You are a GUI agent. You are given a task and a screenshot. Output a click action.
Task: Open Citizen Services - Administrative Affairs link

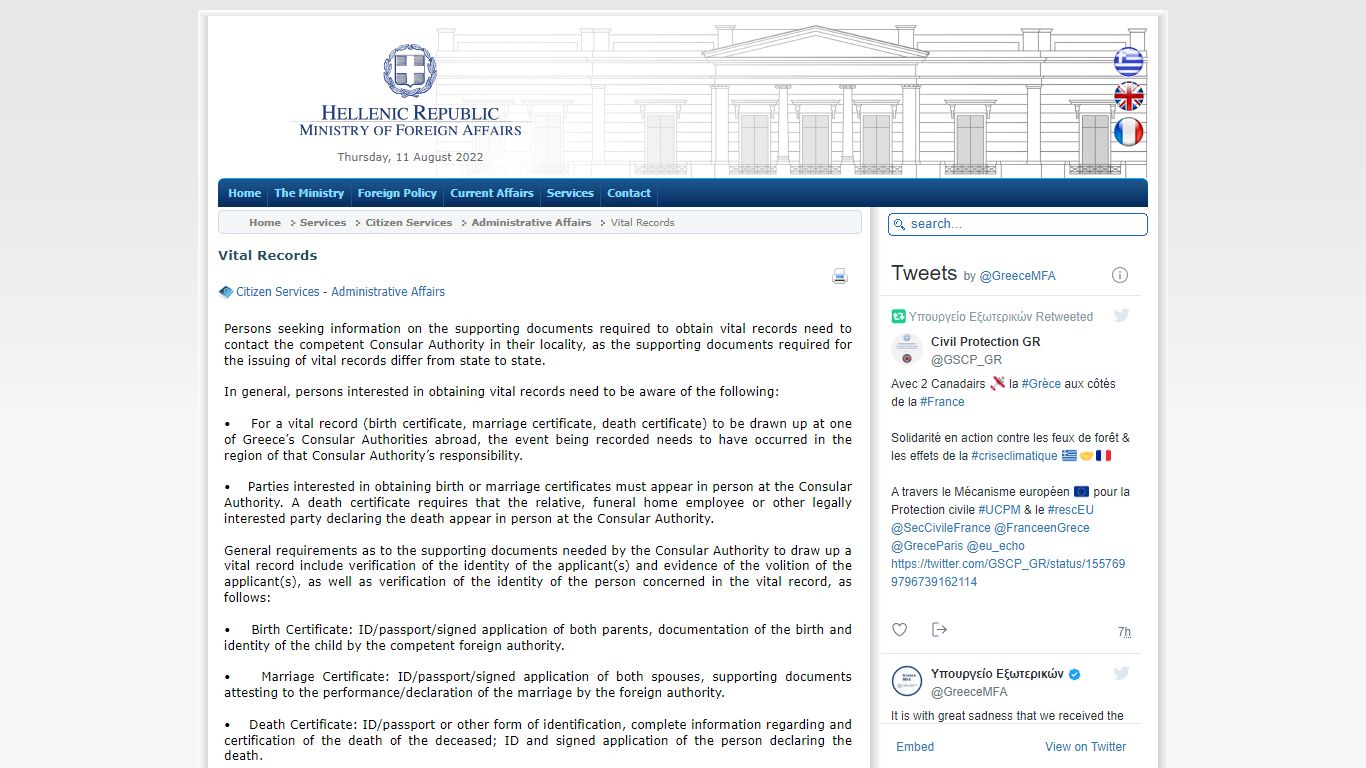pos(340,292)
